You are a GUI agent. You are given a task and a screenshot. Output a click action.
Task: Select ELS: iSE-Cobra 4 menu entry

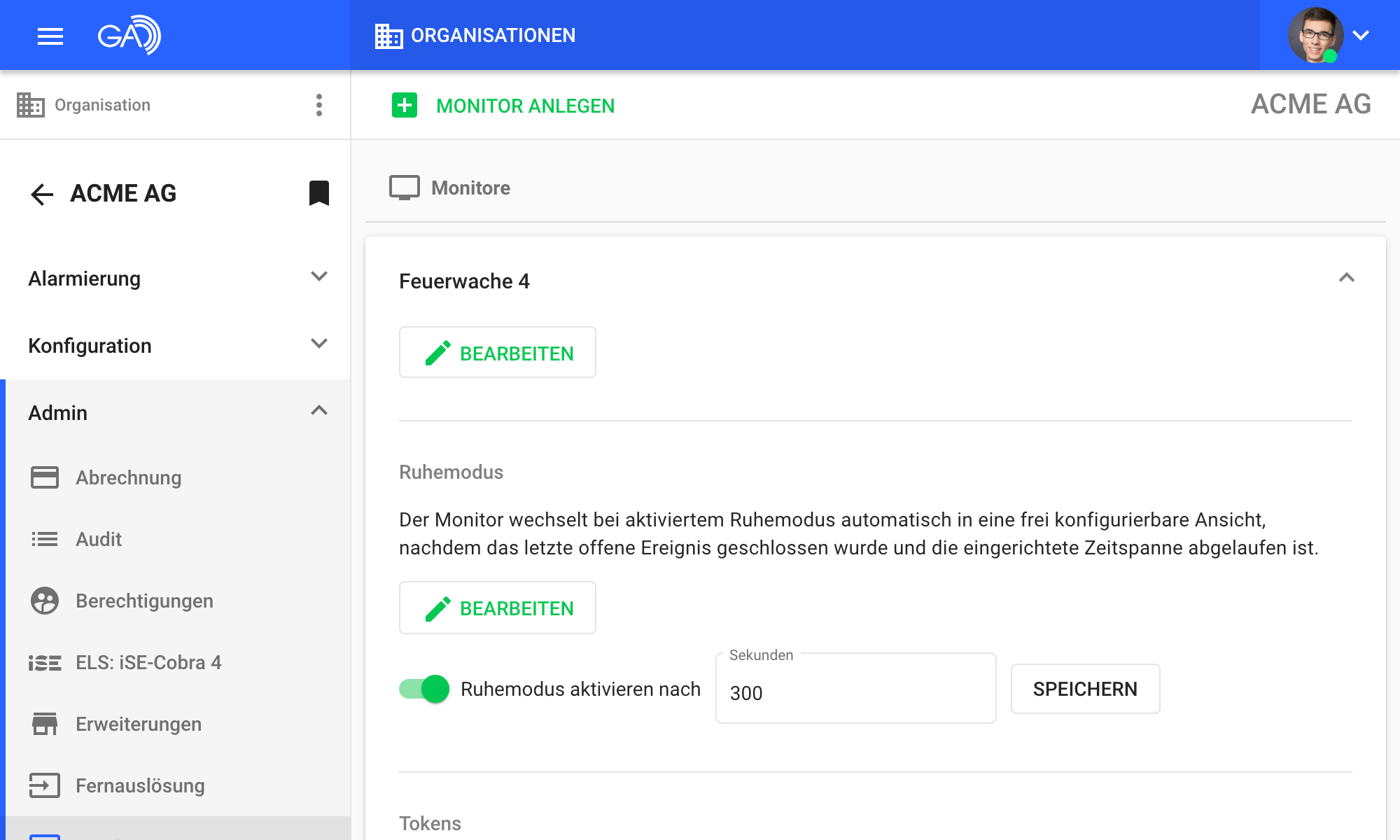(148, 662)
